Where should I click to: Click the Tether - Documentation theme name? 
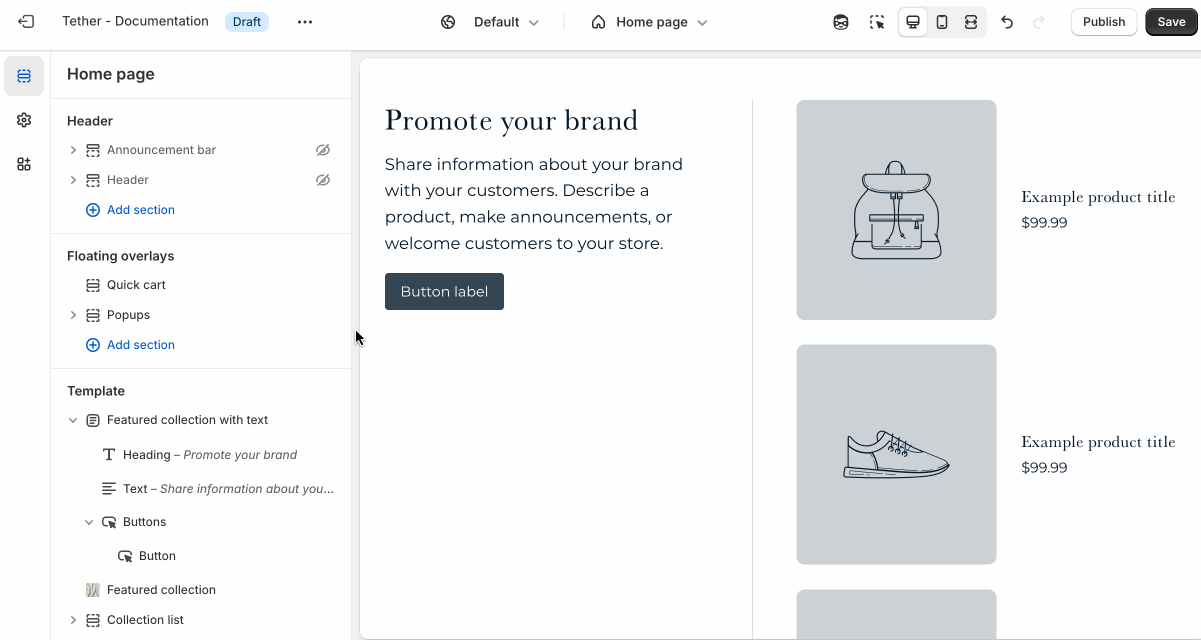[x=135, y=21]
